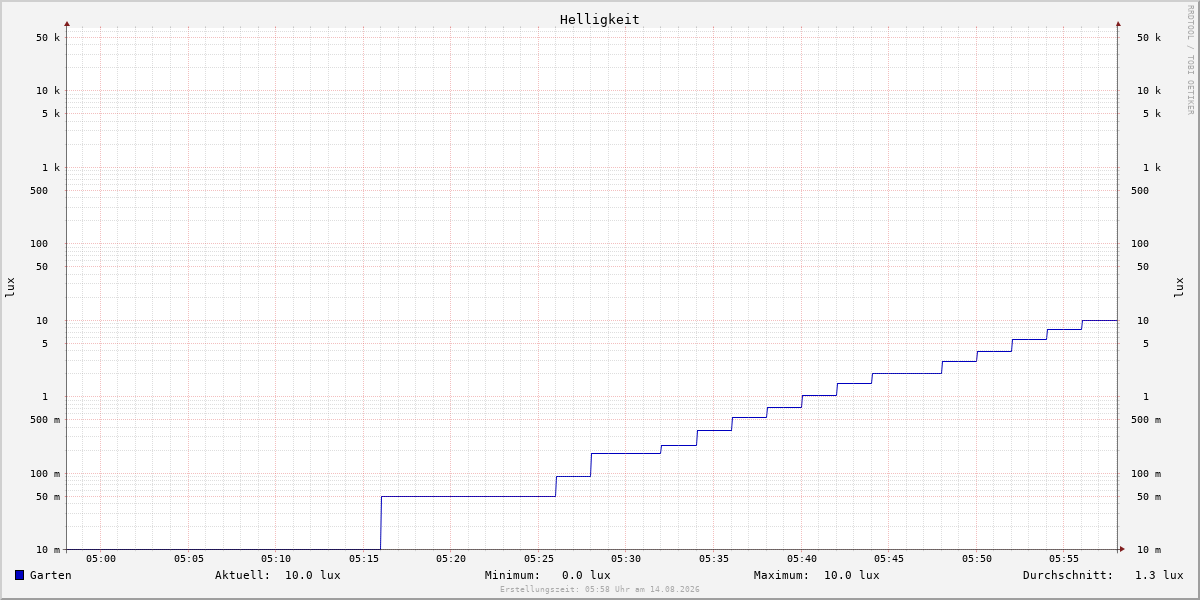
Task: Click the left lux axis title
Action: [10, 288]
